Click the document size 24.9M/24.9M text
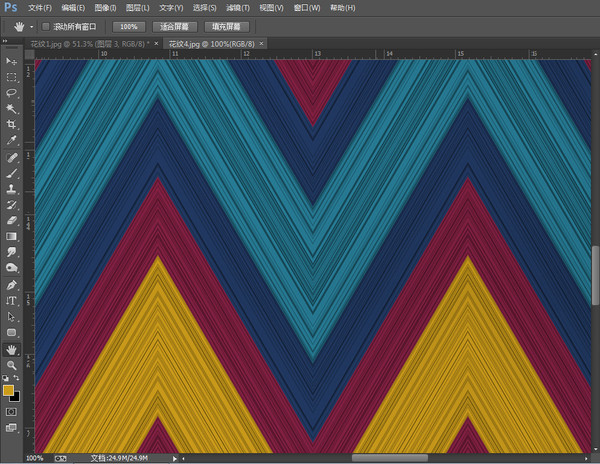 (x=119, y=458)
